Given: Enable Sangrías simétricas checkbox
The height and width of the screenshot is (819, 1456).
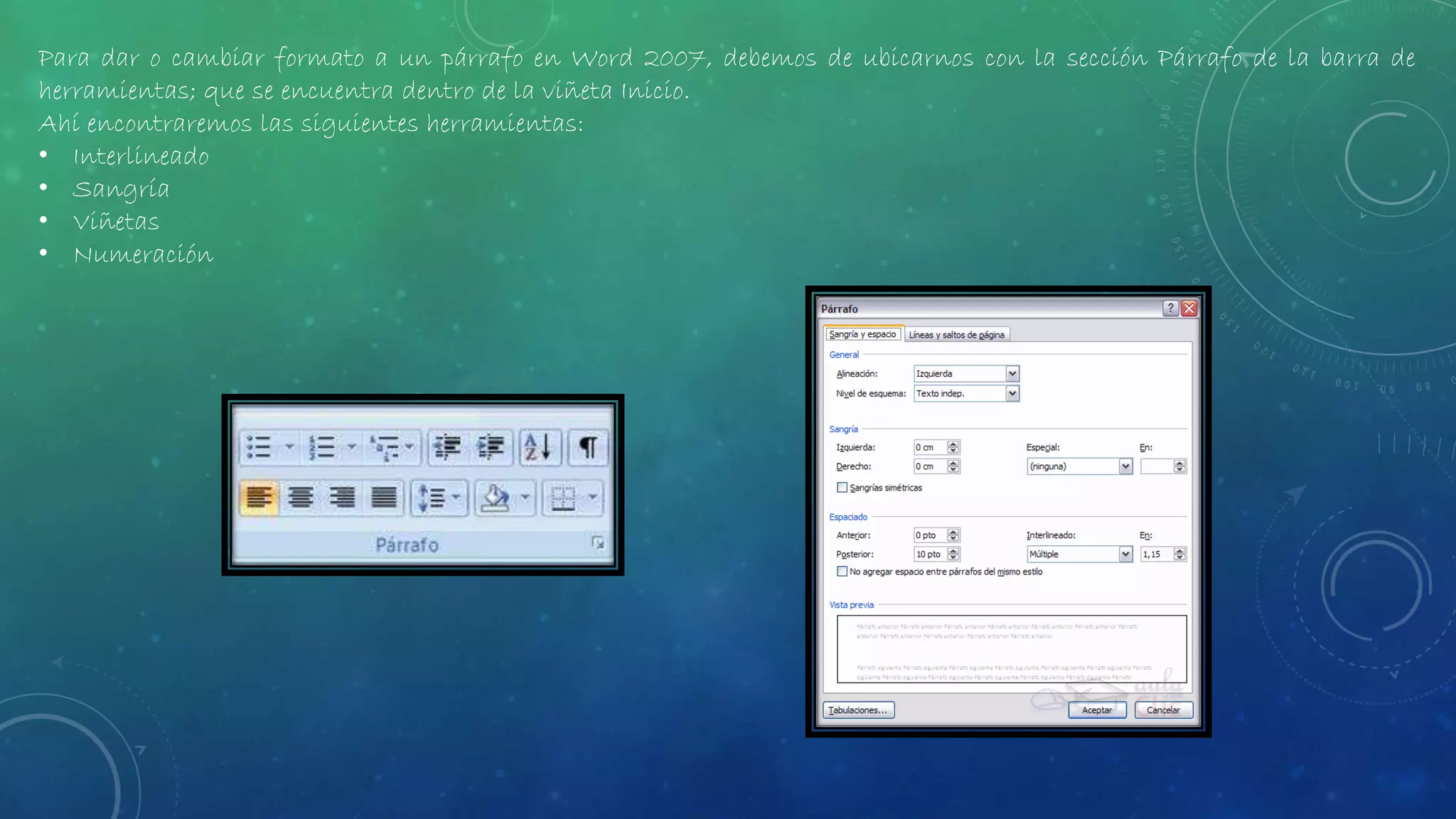Looking at the screenshot, I should pyautogui.click(x=842, y=488).
